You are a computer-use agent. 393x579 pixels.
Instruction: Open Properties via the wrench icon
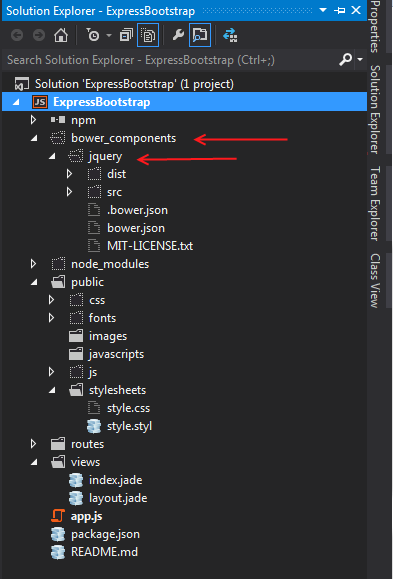pos(178,35)
